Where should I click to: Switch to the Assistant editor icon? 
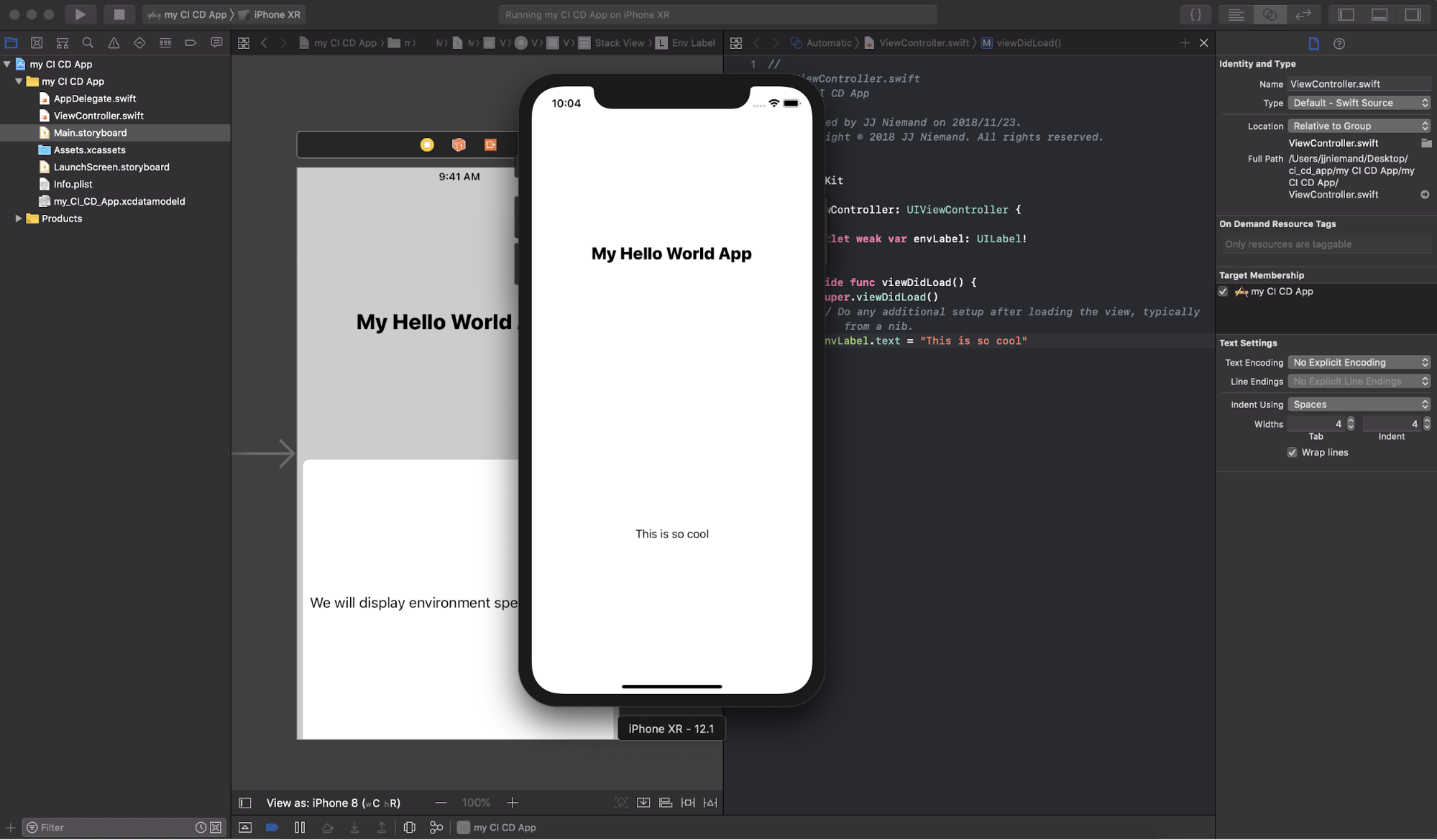click(1270, 14)
